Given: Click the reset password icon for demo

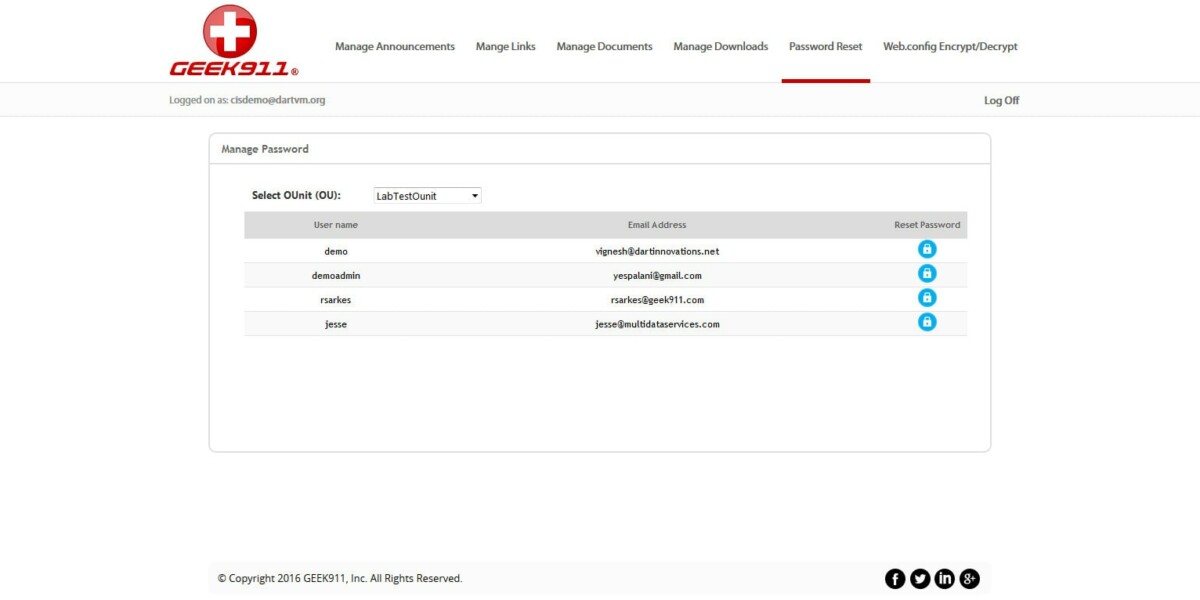Looking at the screenshot, I should coord(926,249).
